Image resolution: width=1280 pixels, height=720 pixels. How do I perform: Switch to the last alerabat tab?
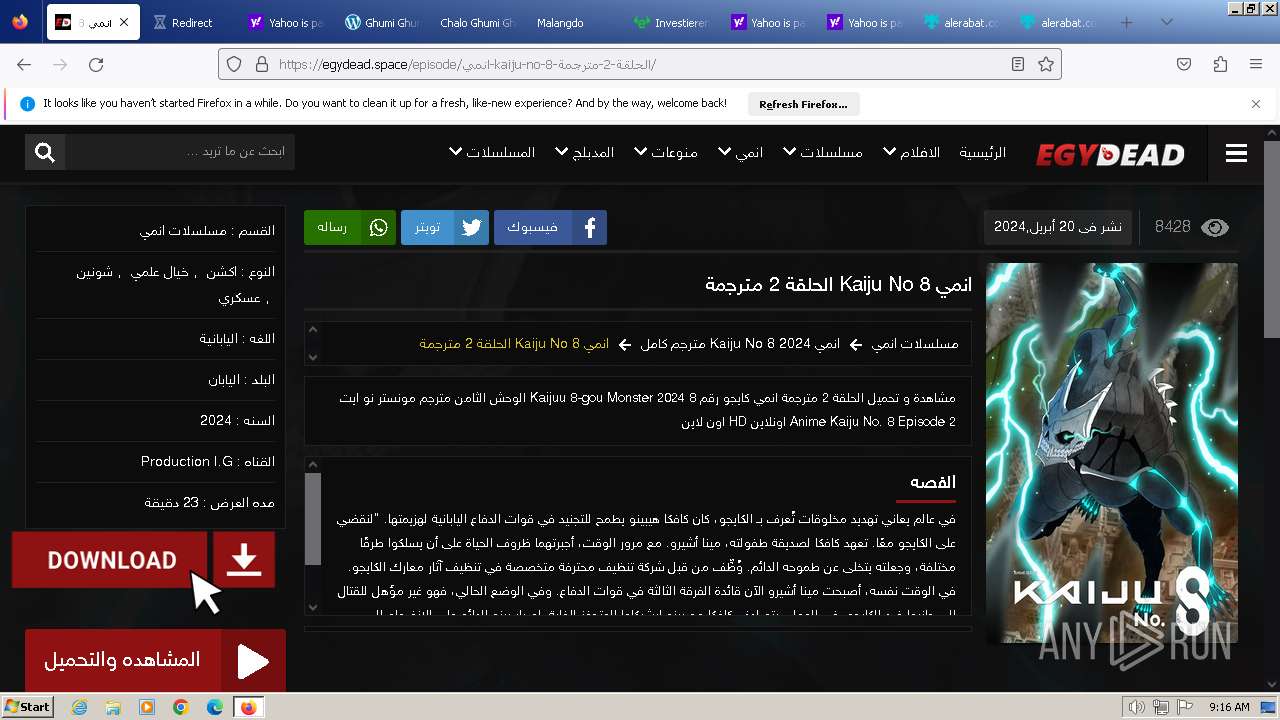coord(1057,22)
